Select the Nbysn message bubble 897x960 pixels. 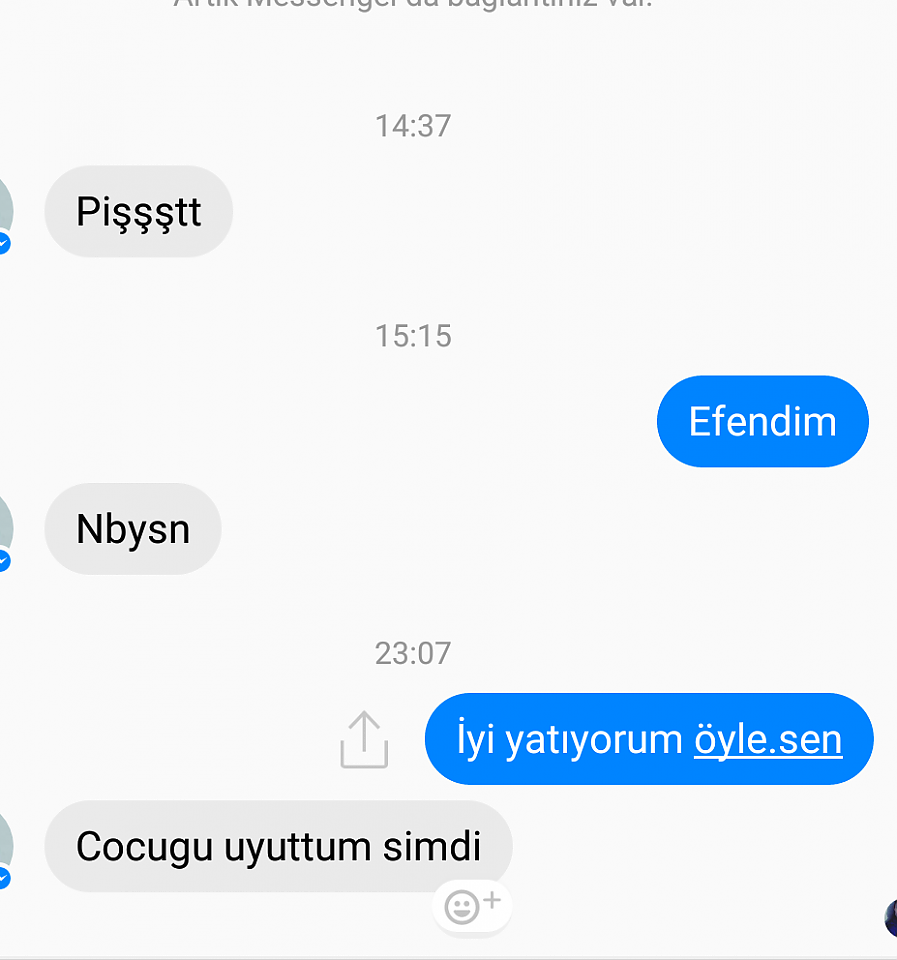[x=133, y=528]
